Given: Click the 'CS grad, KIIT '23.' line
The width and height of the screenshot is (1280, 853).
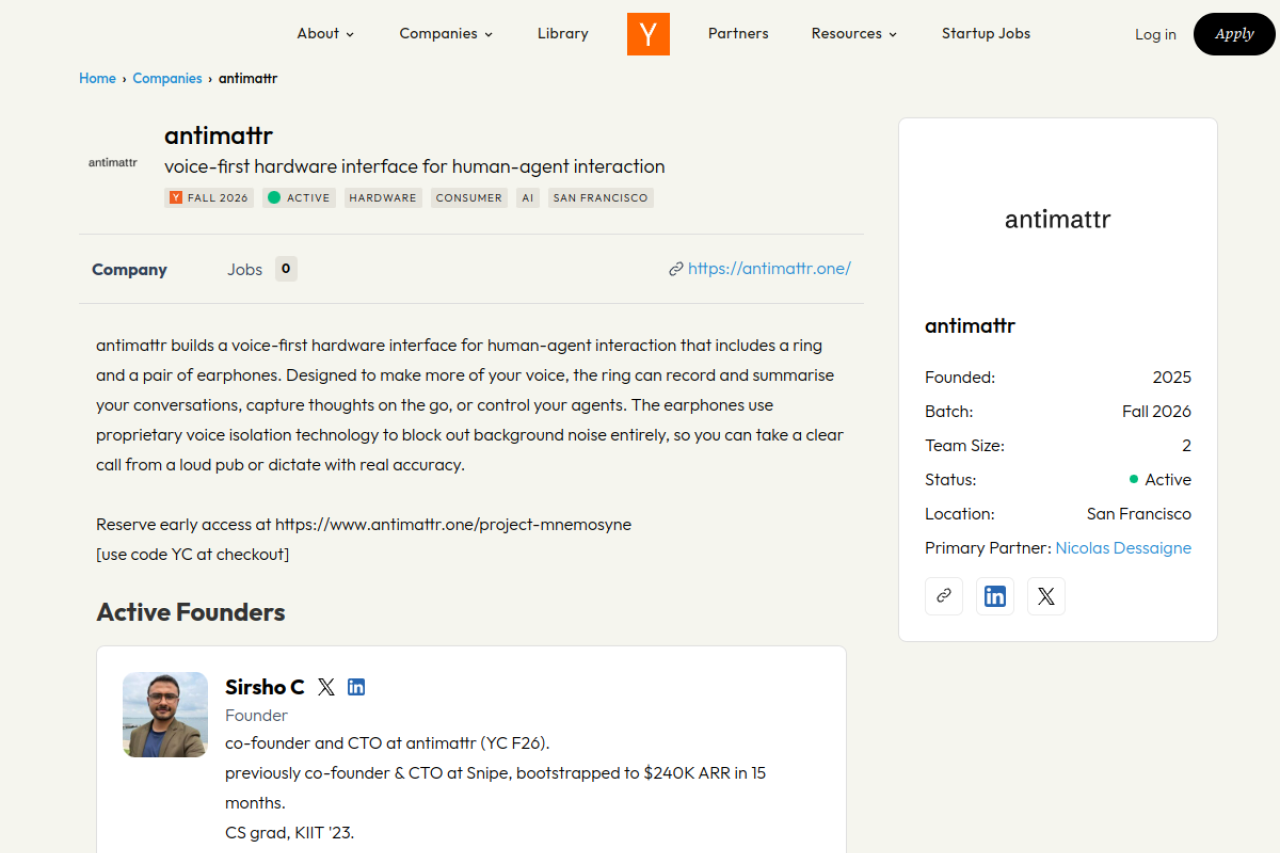Looking at the screenshot, I should pos(290,832).
